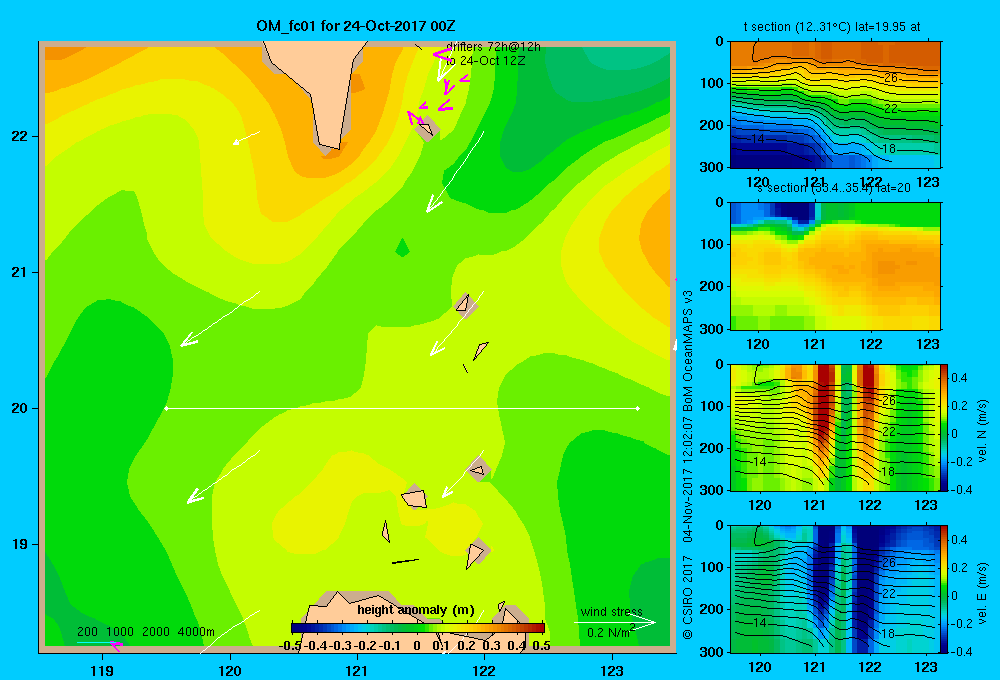Click the '14' isotherm label in temperature section
The image size is (1000, 680).
coord(757,138)
